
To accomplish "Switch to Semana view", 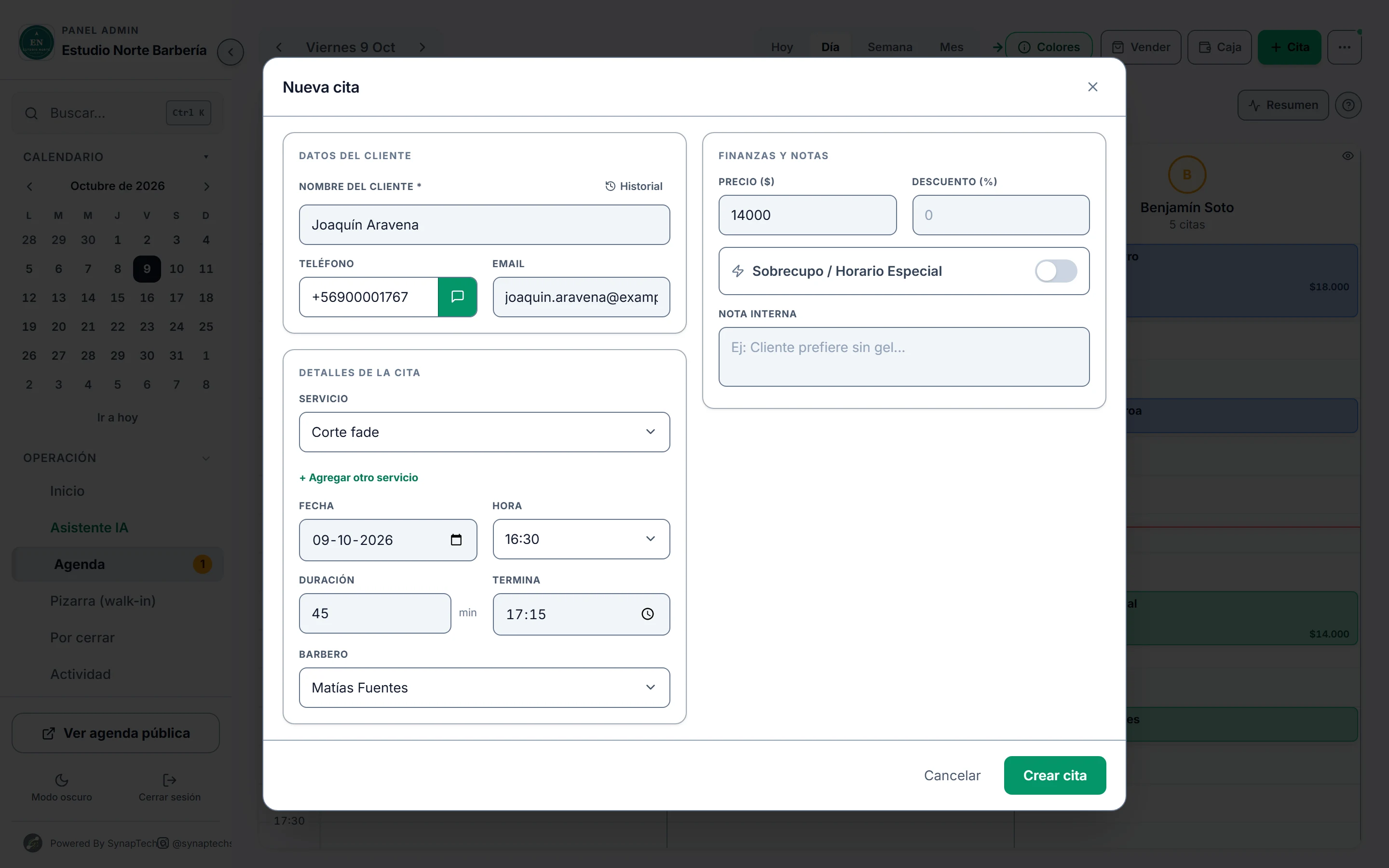I will [x=890, y=47].
